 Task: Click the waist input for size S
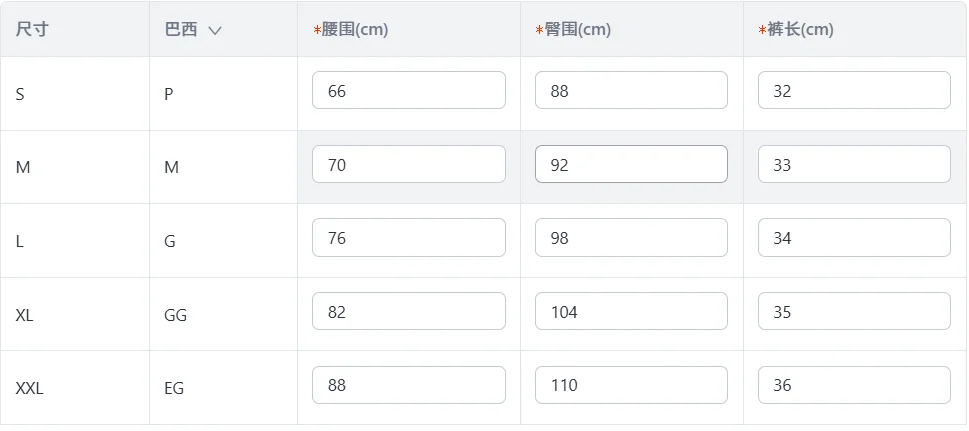[408, 91]
